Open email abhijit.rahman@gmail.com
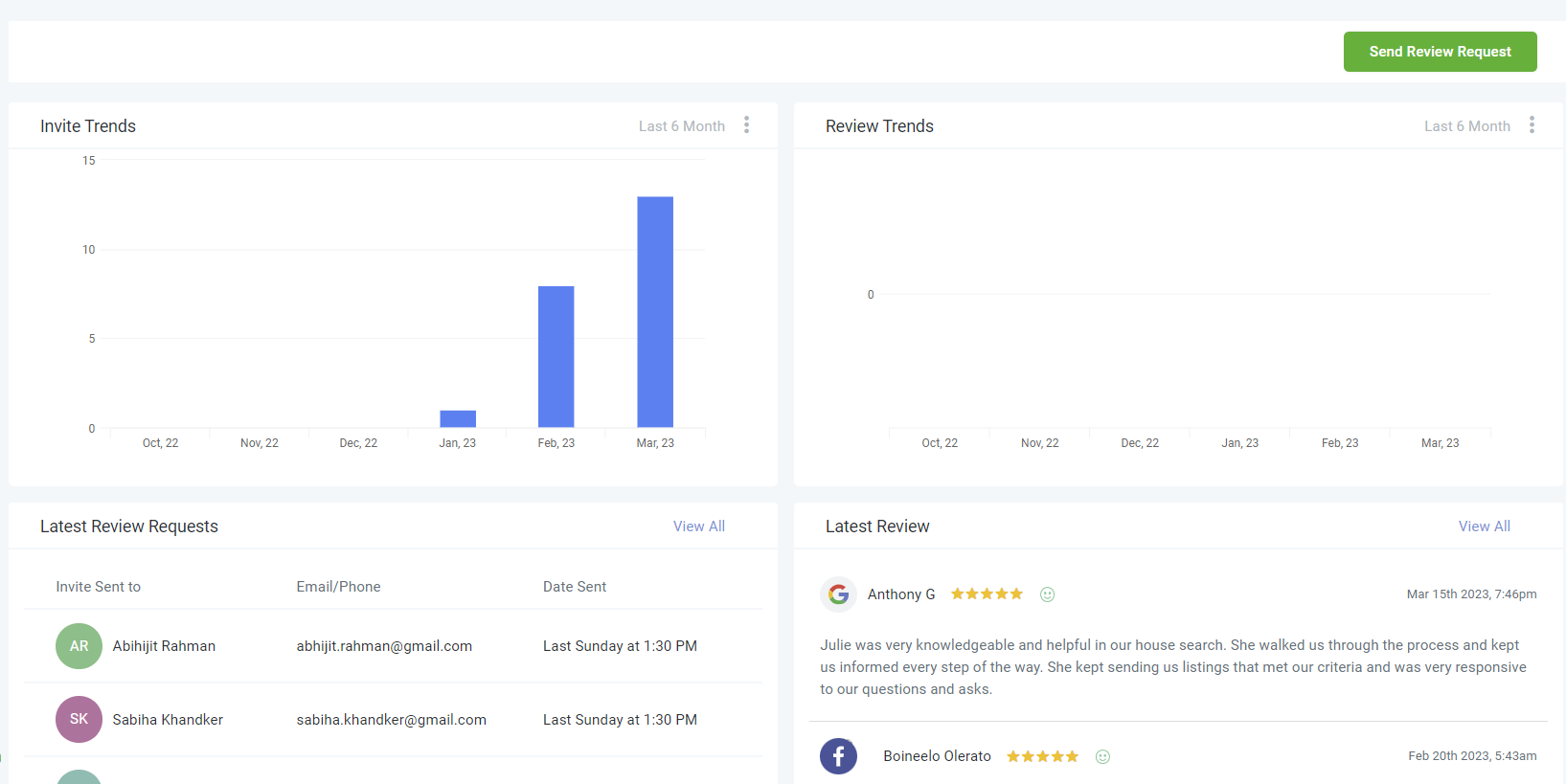The image size is (1566, 784). (x=384, y=646)
